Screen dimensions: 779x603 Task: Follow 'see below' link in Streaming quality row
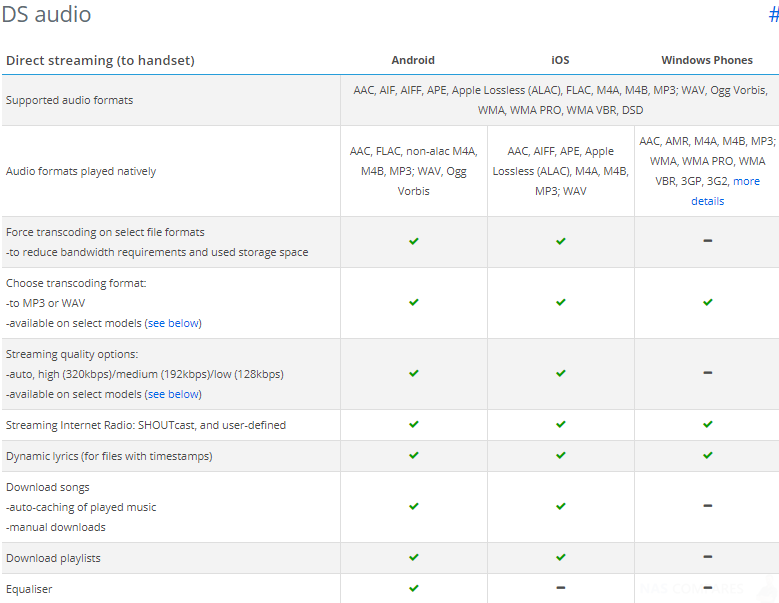(173, 394)
